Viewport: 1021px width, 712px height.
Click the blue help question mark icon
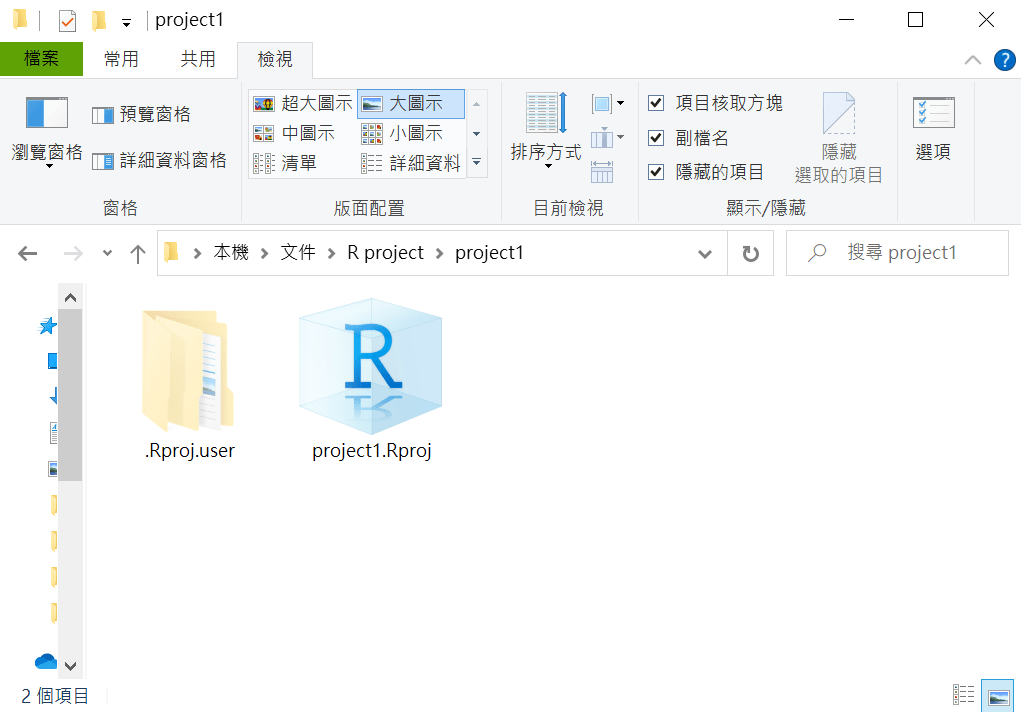[x=1004, y=60]
